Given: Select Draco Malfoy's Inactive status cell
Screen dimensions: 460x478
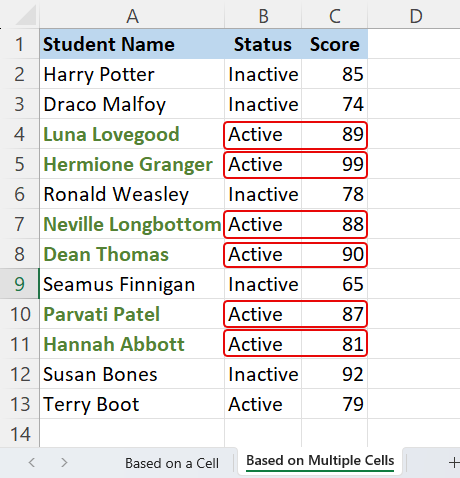Looking at the screenshot, I should tap(263, 104).
